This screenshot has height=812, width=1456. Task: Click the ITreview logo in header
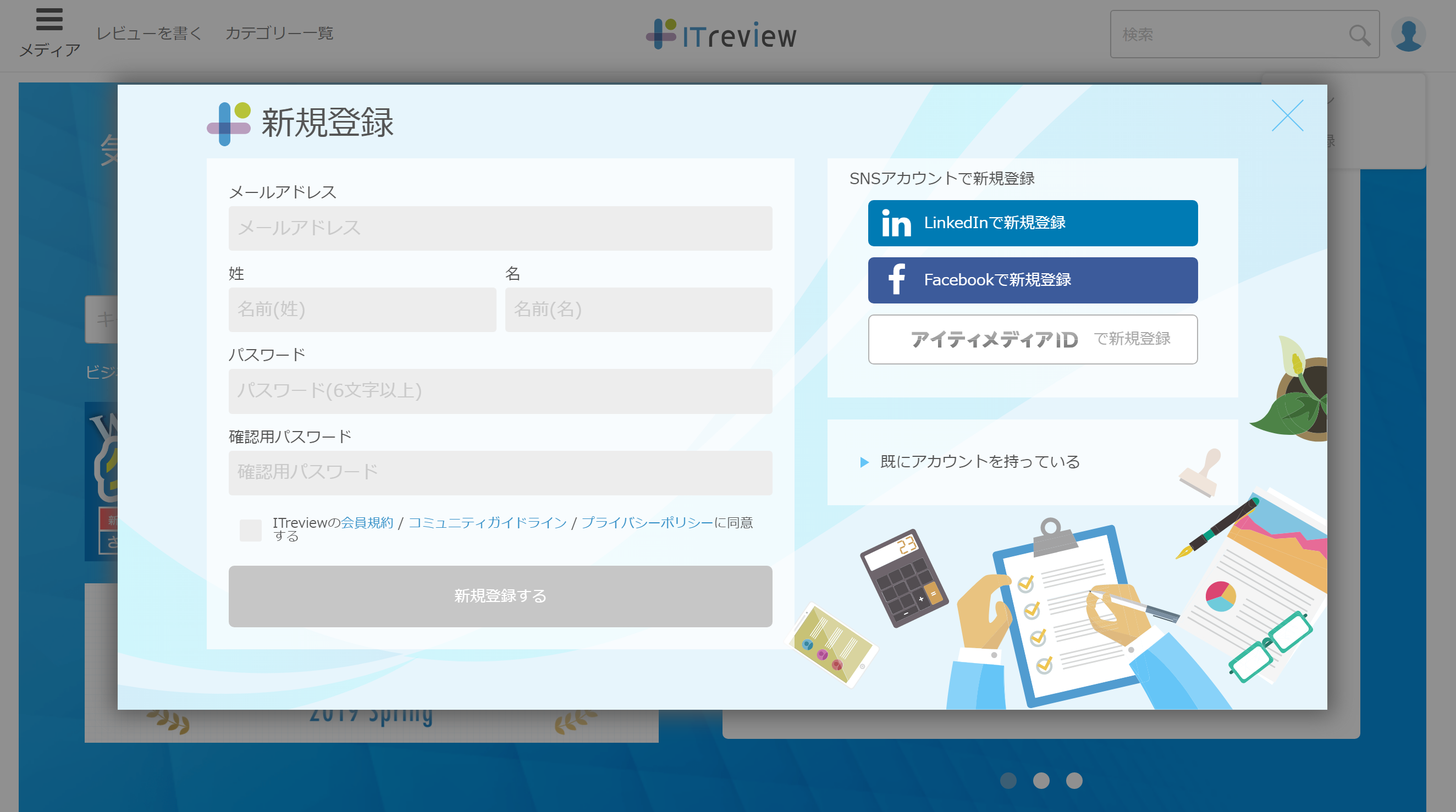[721, 35]
